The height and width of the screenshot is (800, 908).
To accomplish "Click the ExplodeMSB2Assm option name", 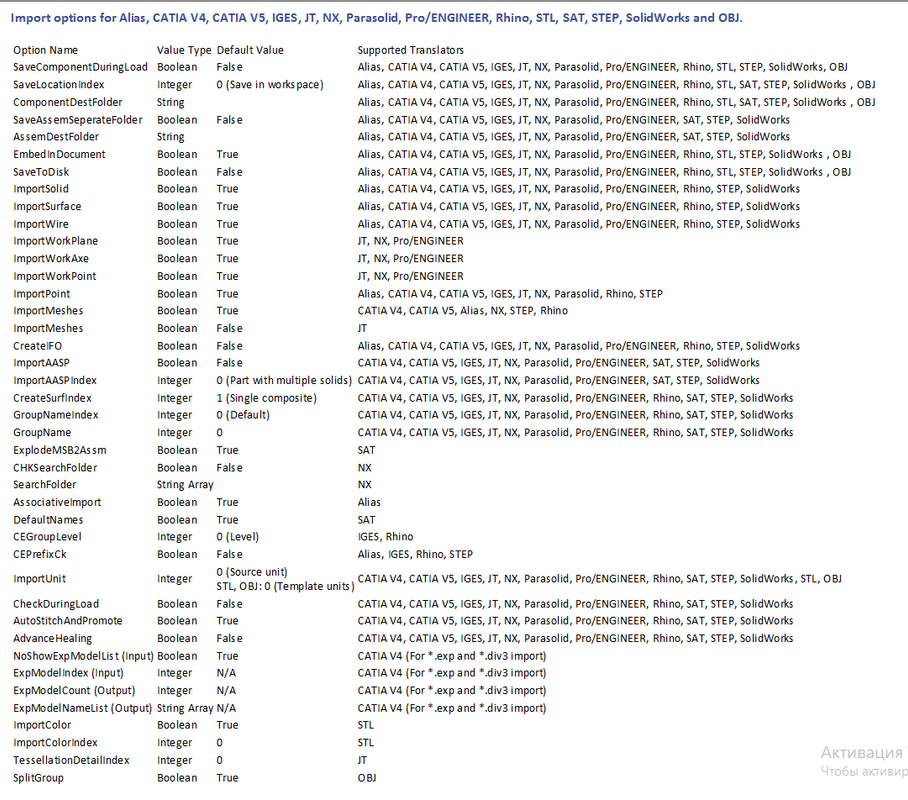I will pos(60,450).
